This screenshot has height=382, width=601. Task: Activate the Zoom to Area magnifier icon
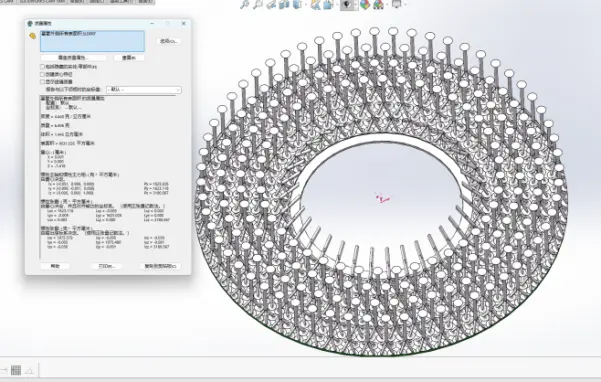click(x=258, y=4)
